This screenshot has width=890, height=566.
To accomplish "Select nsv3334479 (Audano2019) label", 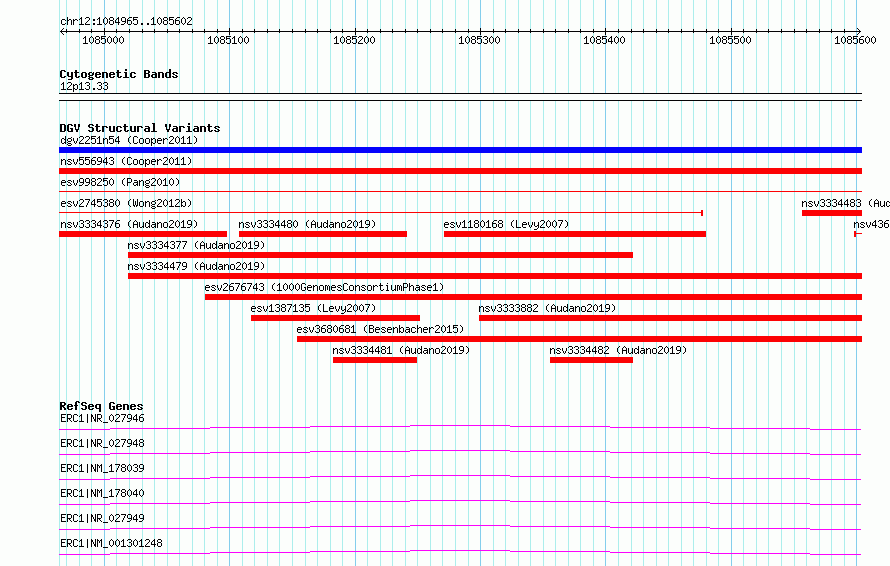I will pos(196,266).
